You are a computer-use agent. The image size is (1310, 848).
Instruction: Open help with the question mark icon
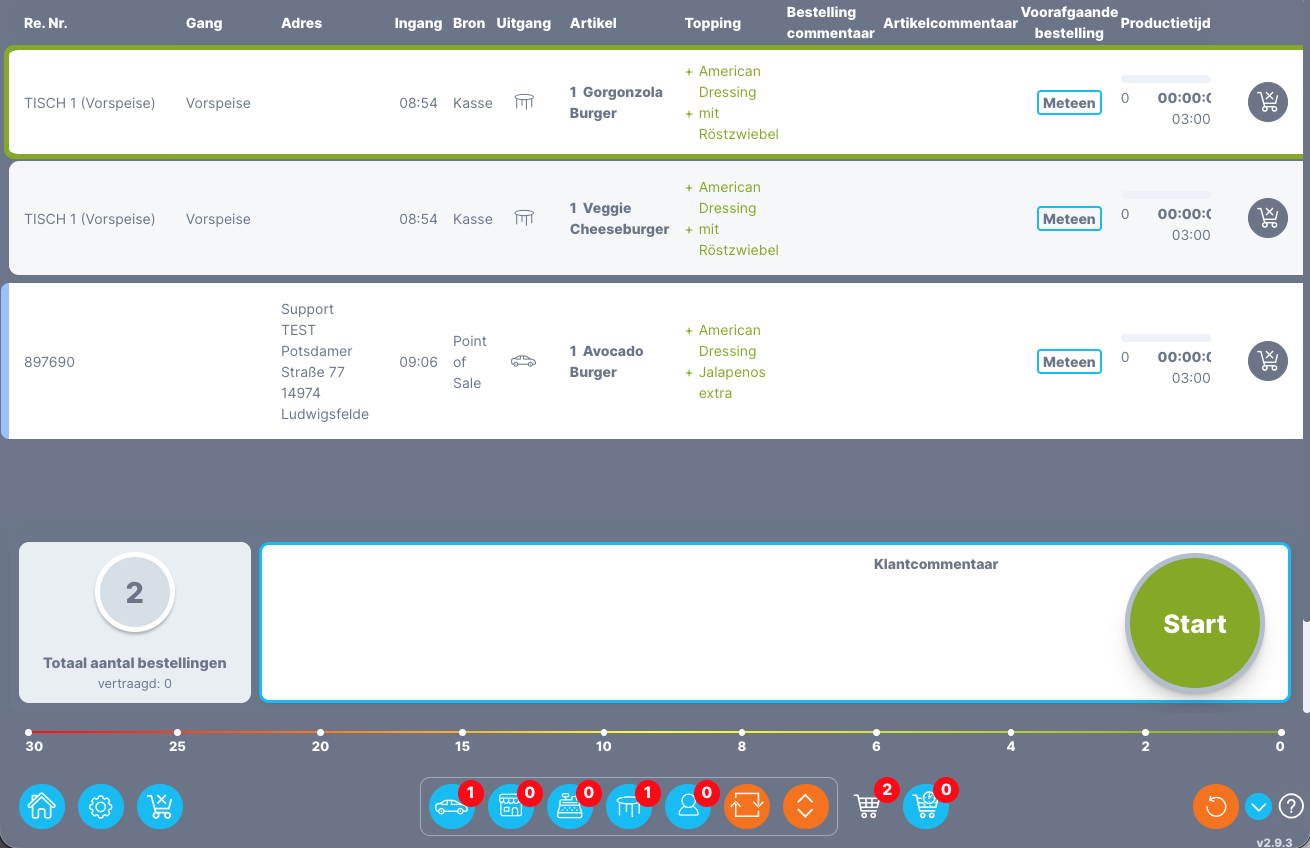1291,806
